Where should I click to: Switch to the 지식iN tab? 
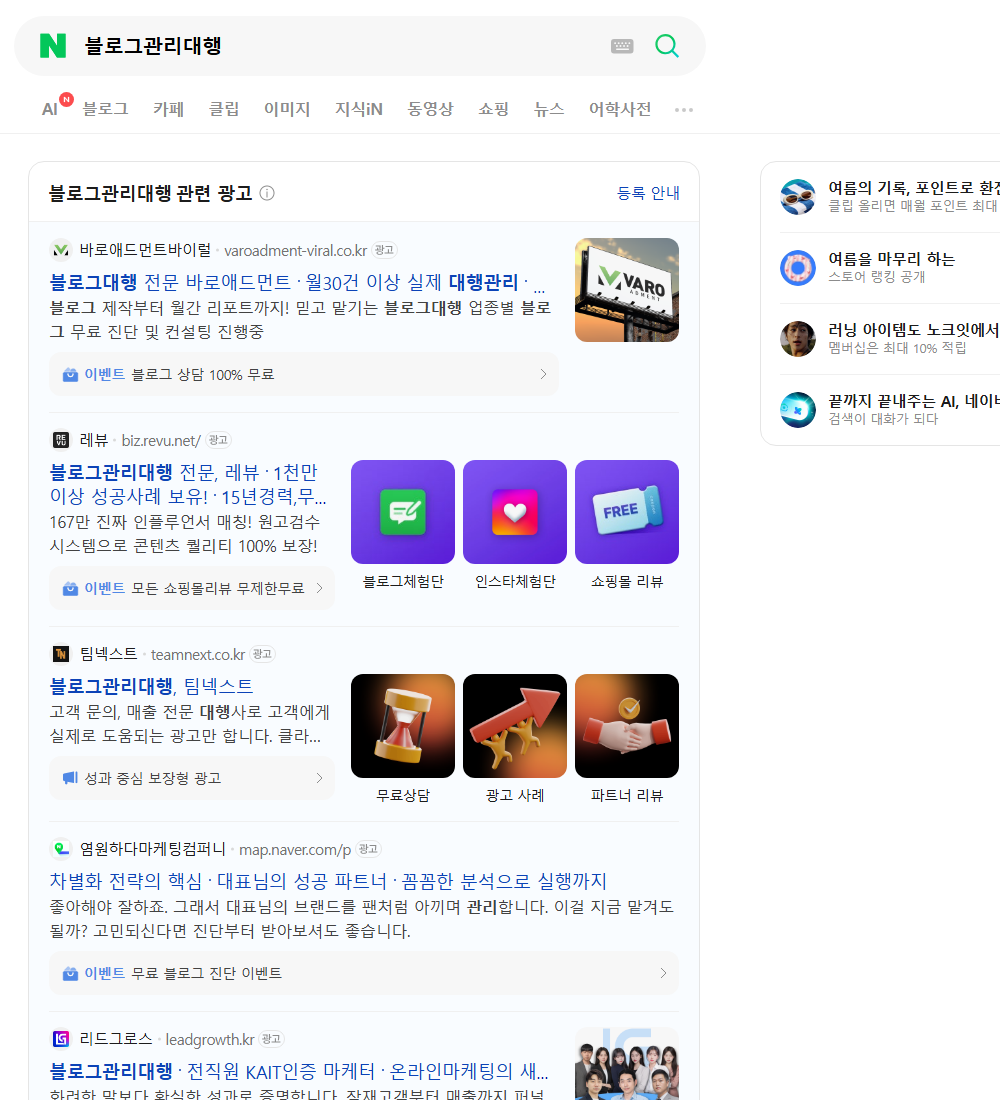pos(359,109)
